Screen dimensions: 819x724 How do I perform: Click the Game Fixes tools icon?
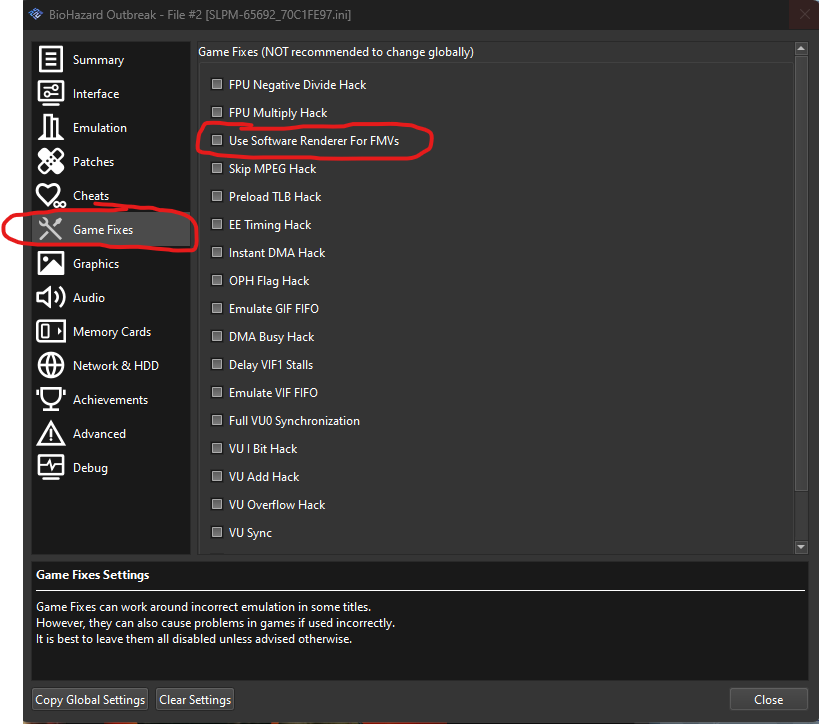[x=51, y=229]
